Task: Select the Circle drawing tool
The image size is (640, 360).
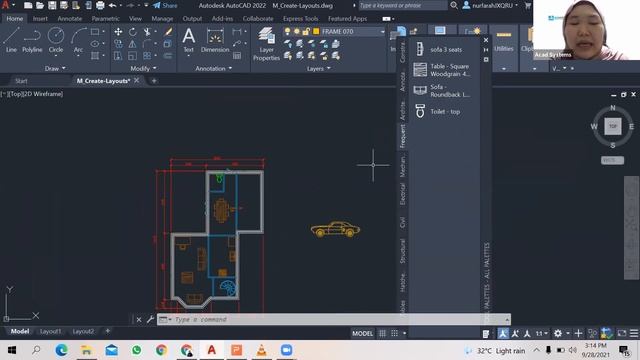Action: point(56,40)
